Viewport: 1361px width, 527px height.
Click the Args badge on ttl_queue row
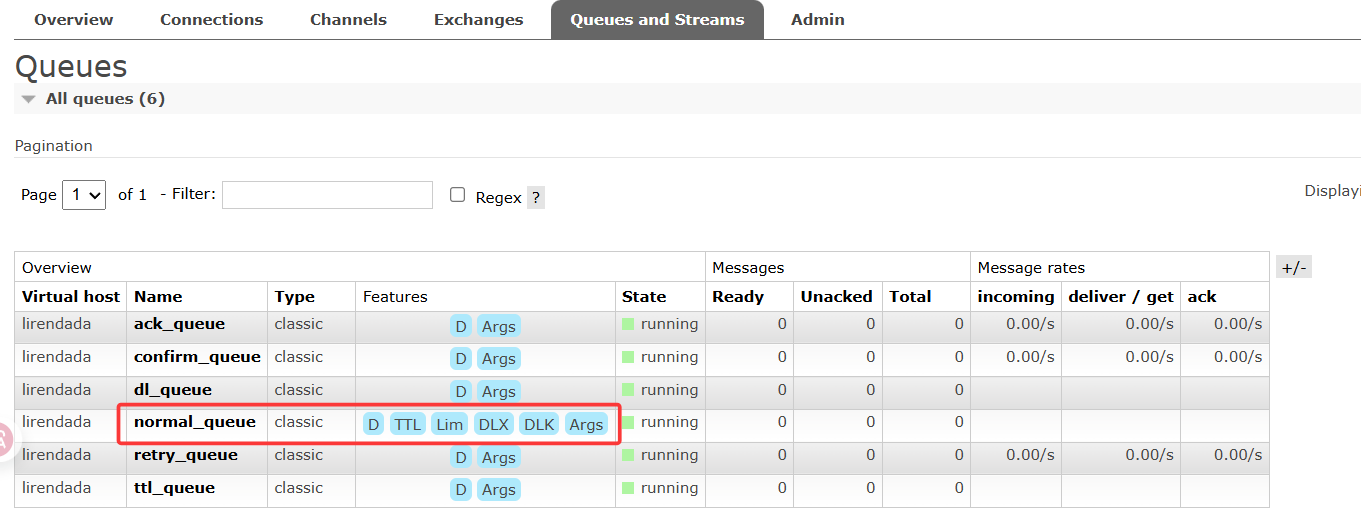(x=498, y=490)
